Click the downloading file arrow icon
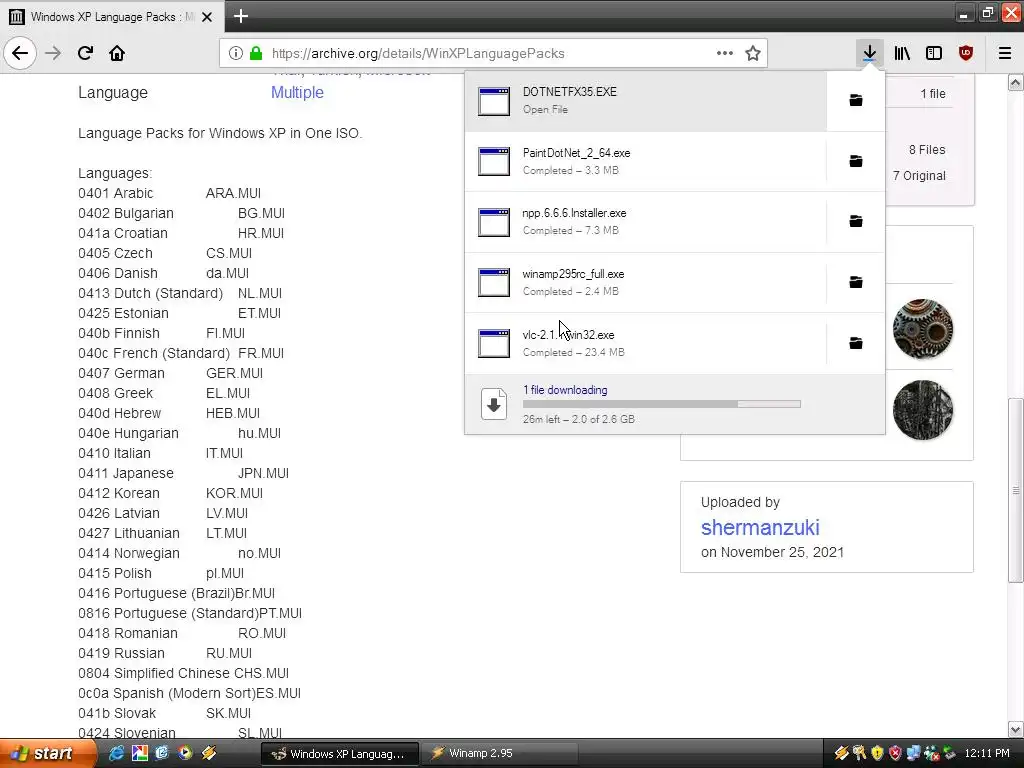Viewport: 1024px width, 768px height. (494, 404)
